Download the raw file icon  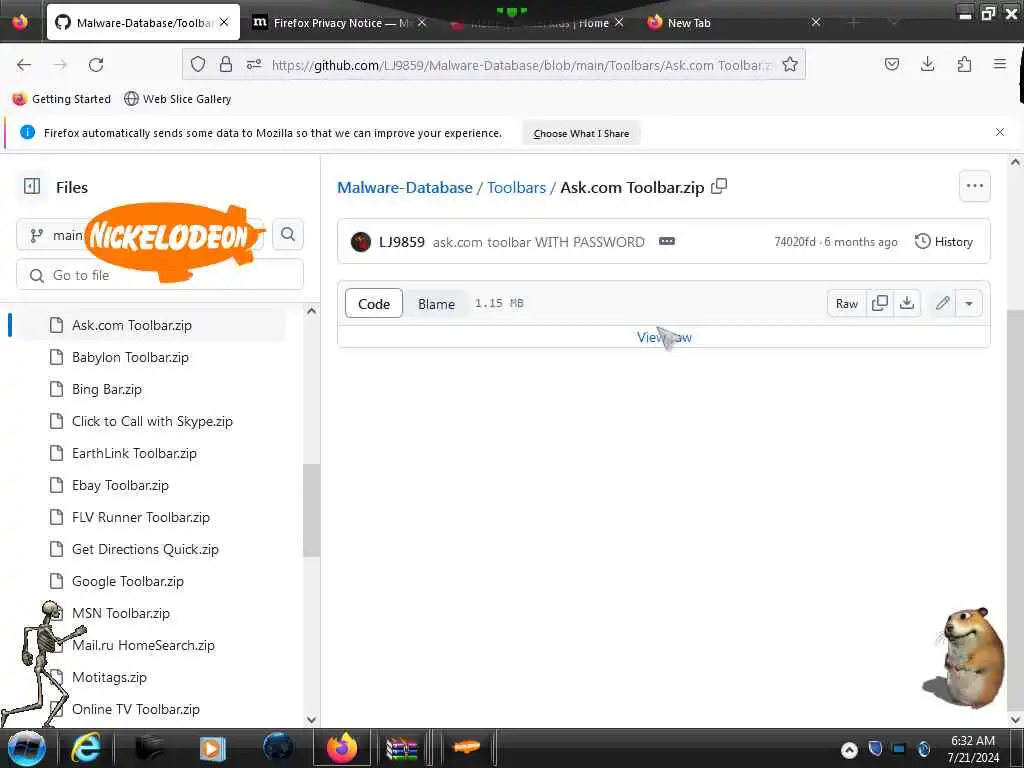coord(907,303)
